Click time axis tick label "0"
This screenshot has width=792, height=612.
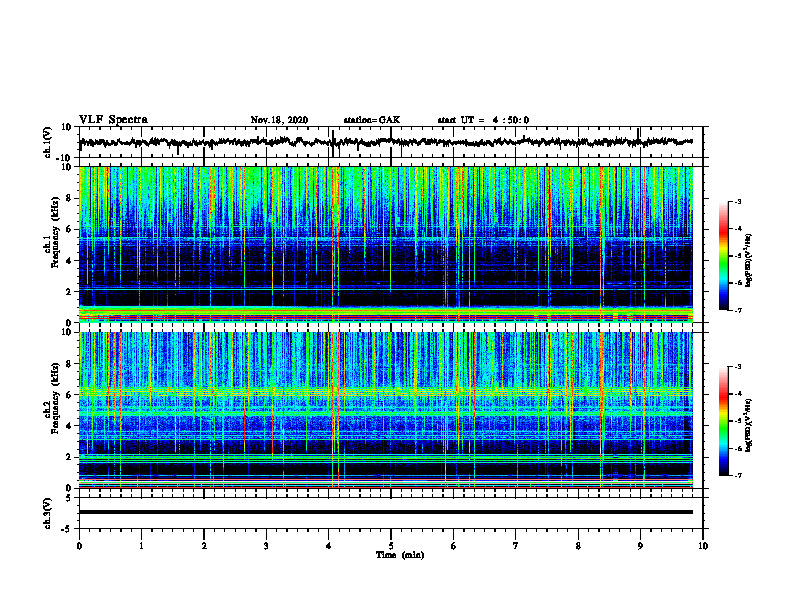tap(79, 546)
